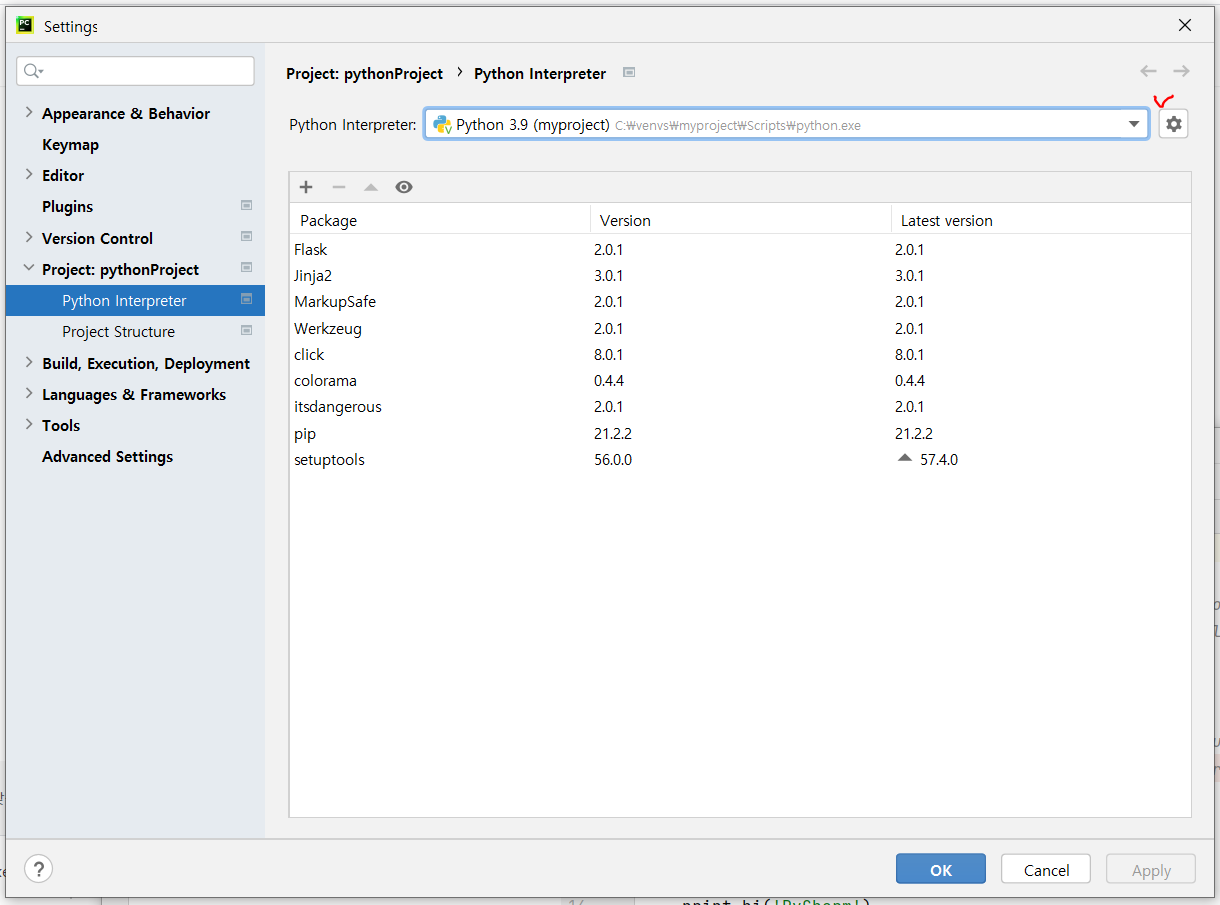This screenshot has height=905, width=1220.
Task: Expand Build, Execution, Deployment section
Action: click(29, 362)
